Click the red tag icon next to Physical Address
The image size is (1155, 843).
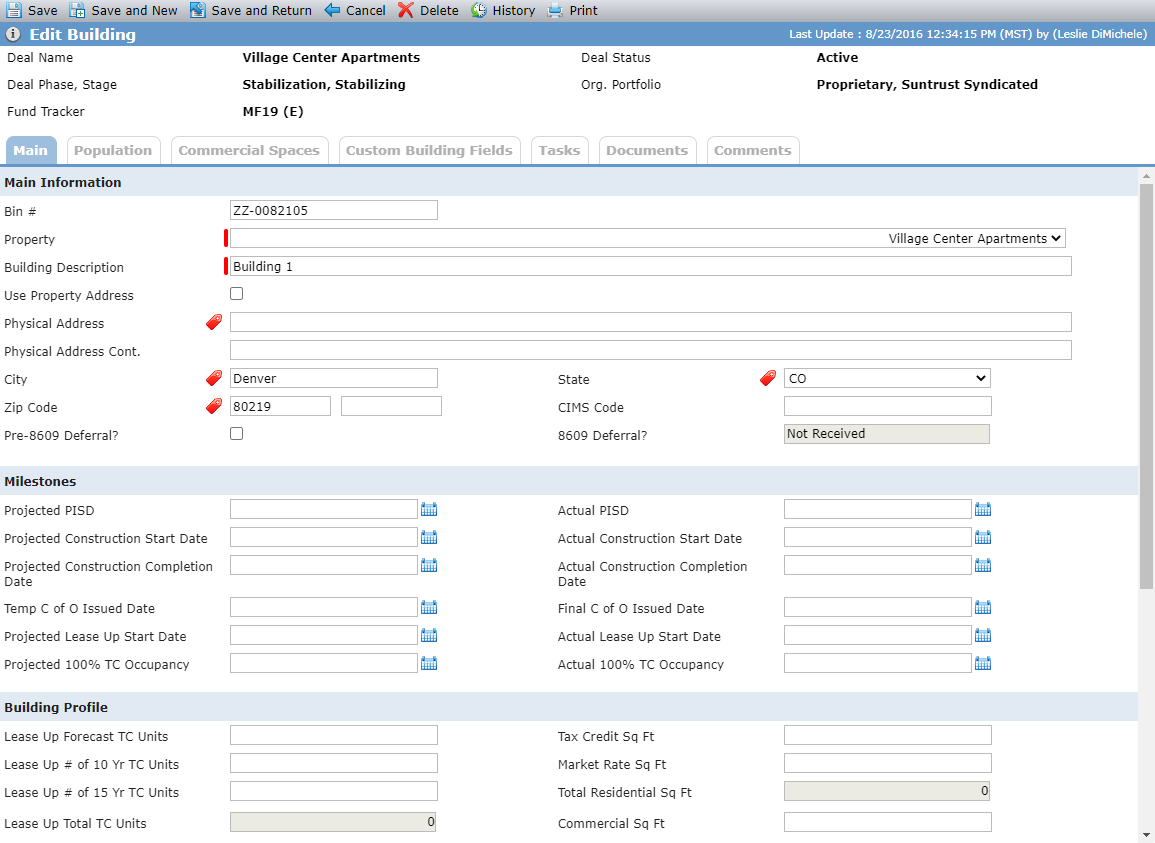pyautogui.click(x=214, y=322)
